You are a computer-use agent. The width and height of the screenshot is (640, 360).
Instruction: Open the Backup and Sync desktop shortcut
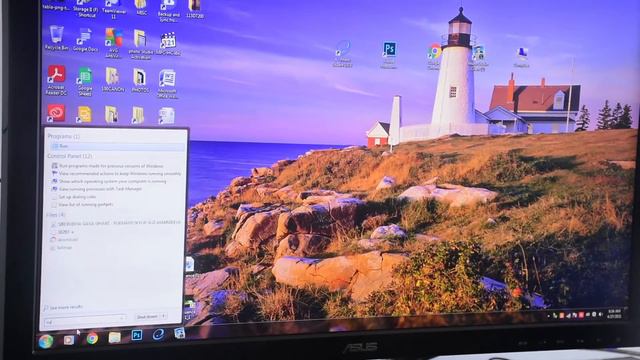(169, 11)
